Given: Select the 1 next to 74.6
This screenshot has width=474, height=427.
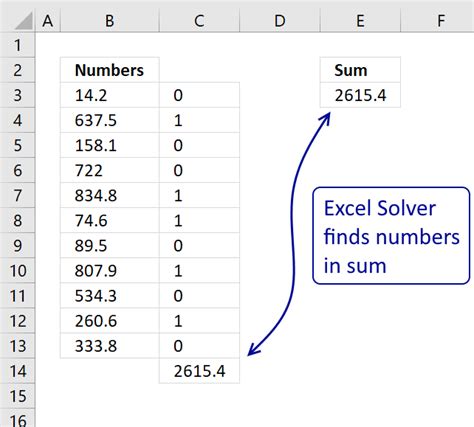Looking at the screenshot, I should 199,220.
